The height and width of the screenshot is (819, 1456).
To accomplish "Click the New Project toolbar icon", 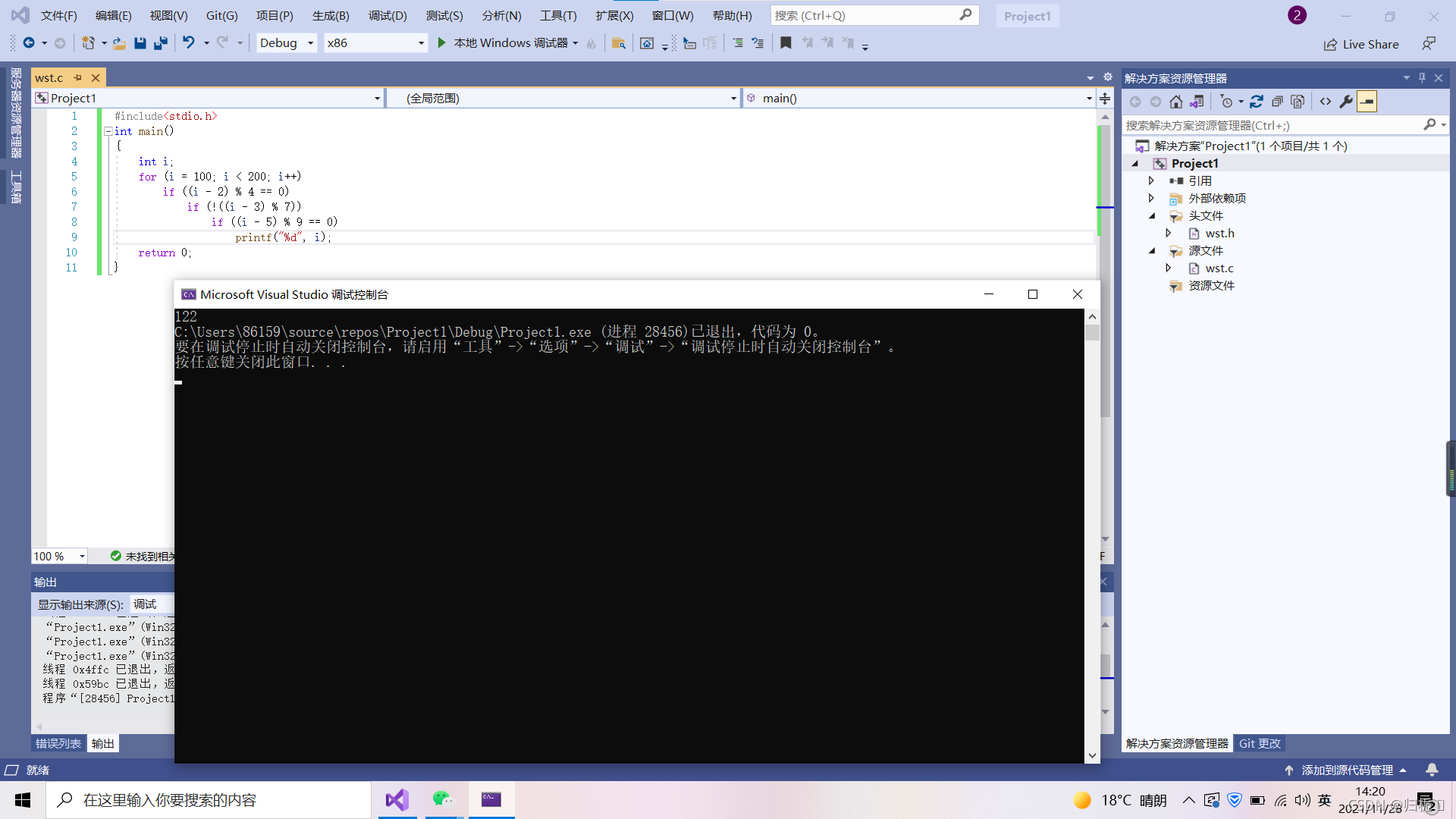I will tap(88, 43).
